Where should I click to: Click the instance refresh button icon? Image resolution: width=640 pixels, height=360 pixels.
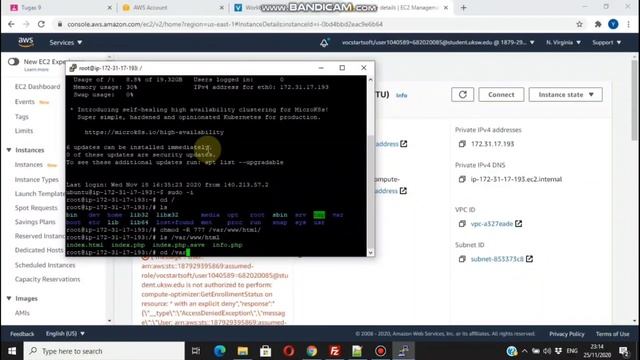coord(462,95)
